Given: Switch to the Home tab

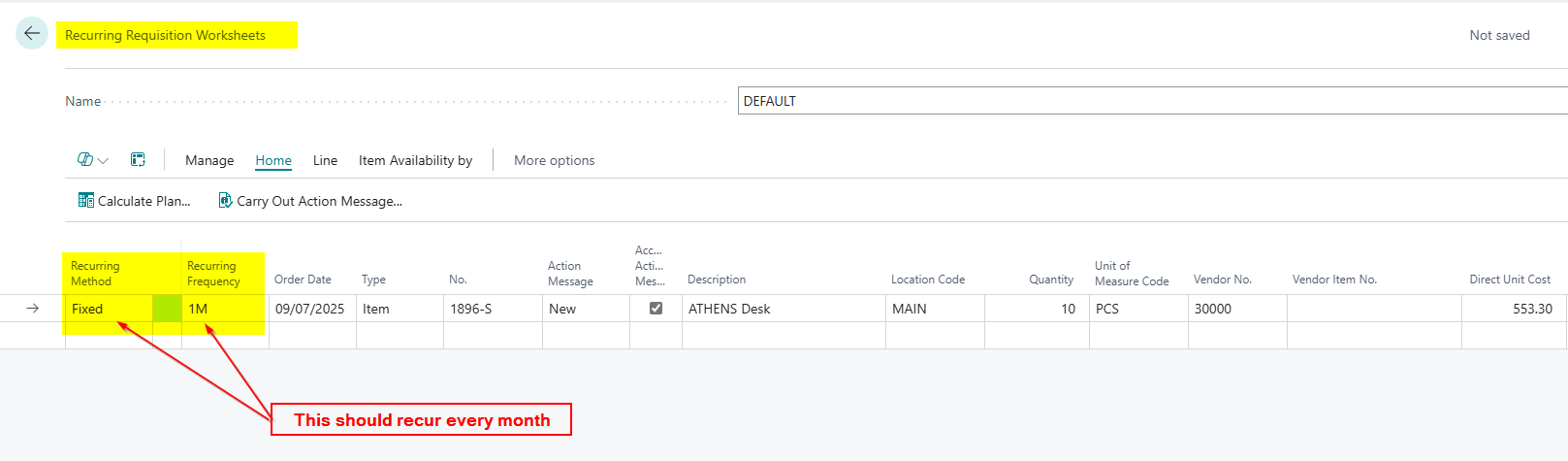Looking at the screenshot, I should [x=273, y=160].
